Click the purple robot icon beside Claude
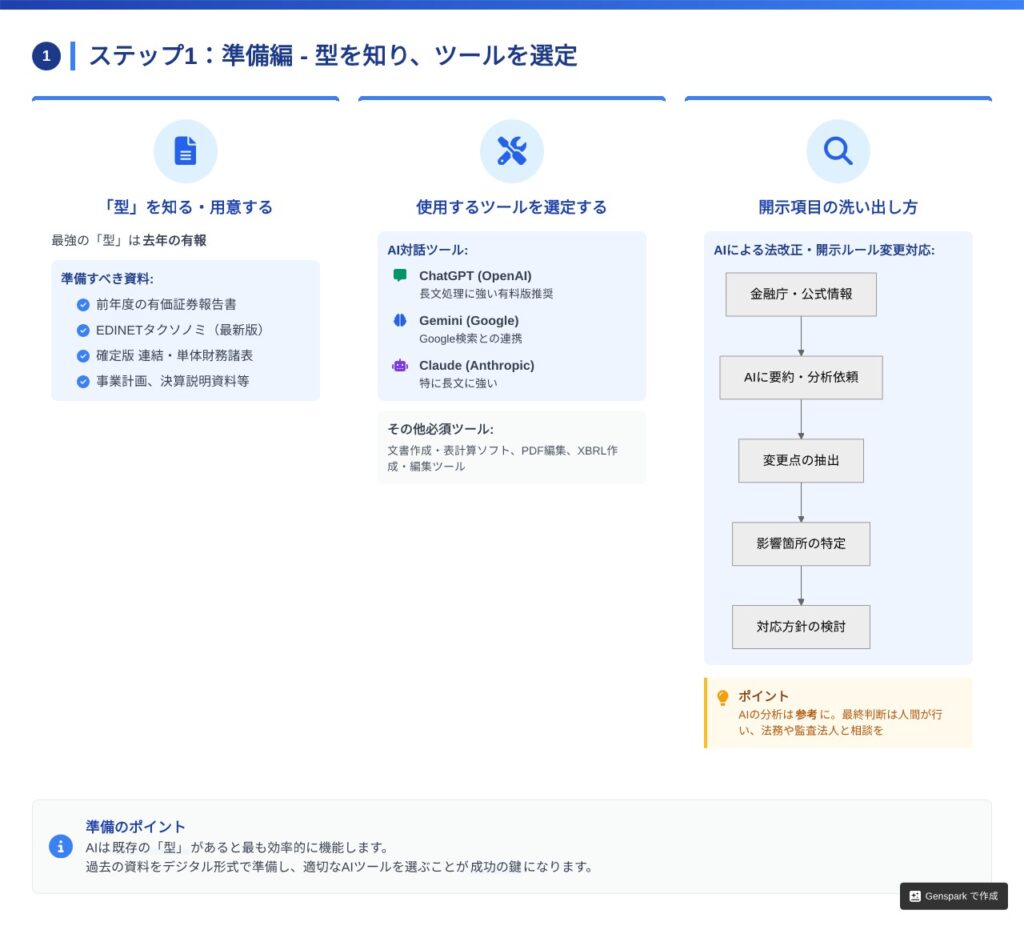The height and width of the screenshot is (926, 1024). click(400, 365)
